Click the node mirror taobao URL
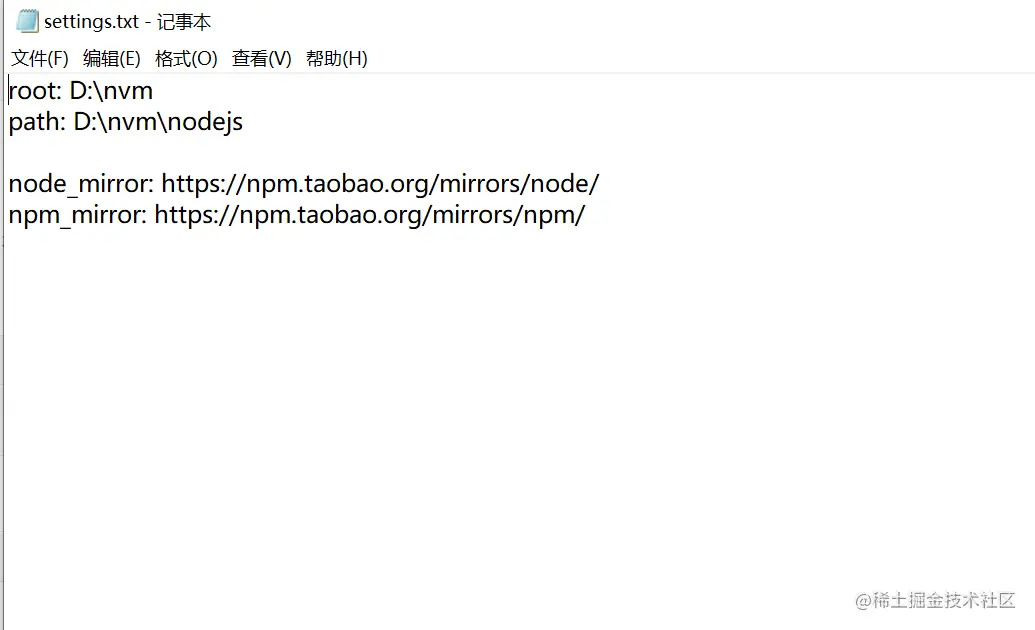 [380, 184]
